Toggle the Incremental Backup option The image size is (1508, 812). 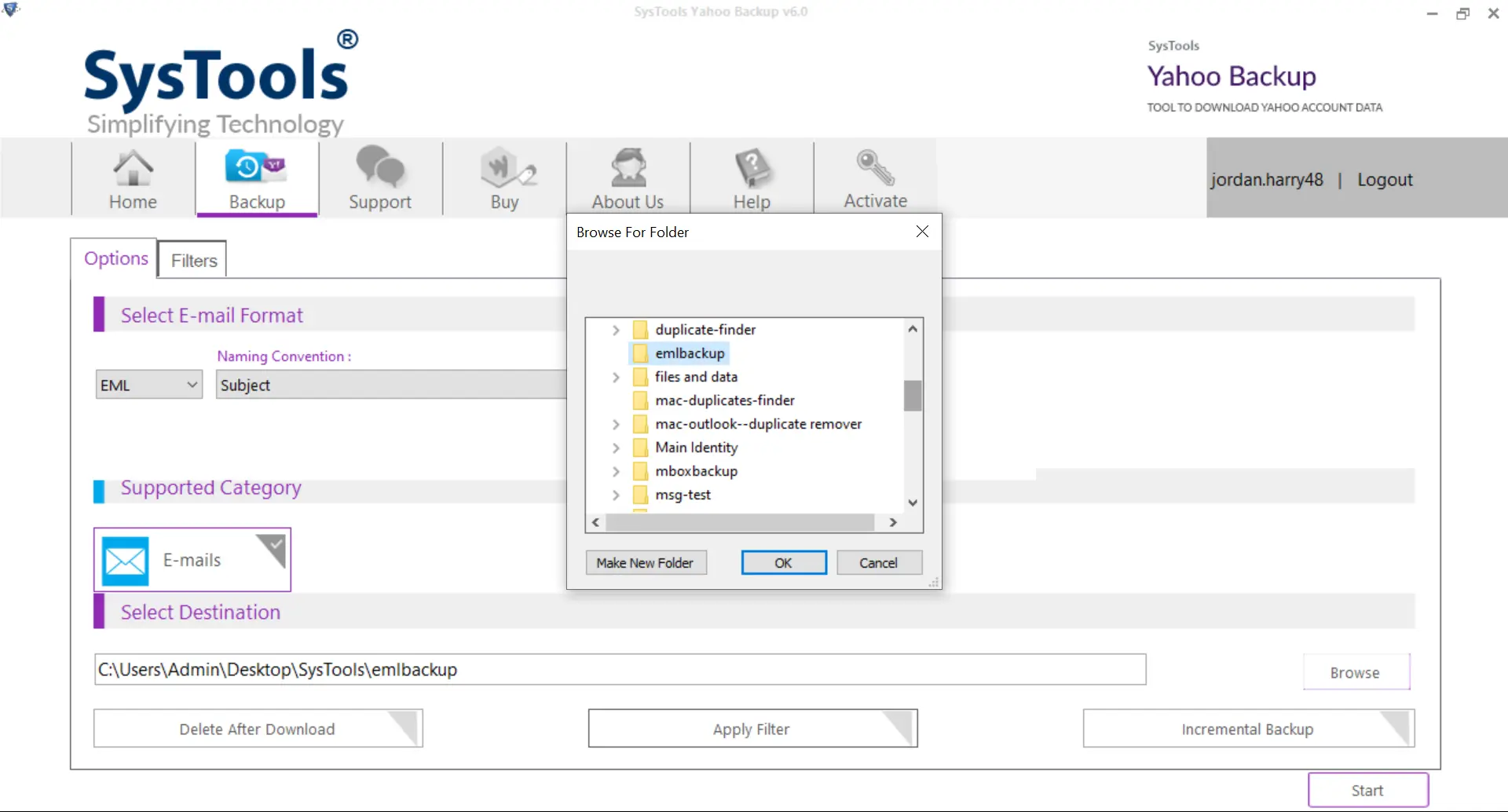[x=1249, y=729]
